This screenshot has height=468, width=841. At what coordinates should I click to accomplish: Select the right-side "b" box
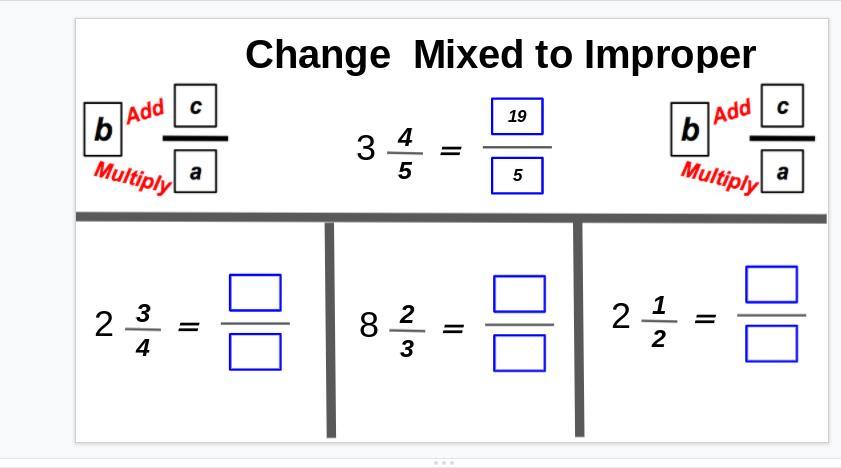click(689, 129)
